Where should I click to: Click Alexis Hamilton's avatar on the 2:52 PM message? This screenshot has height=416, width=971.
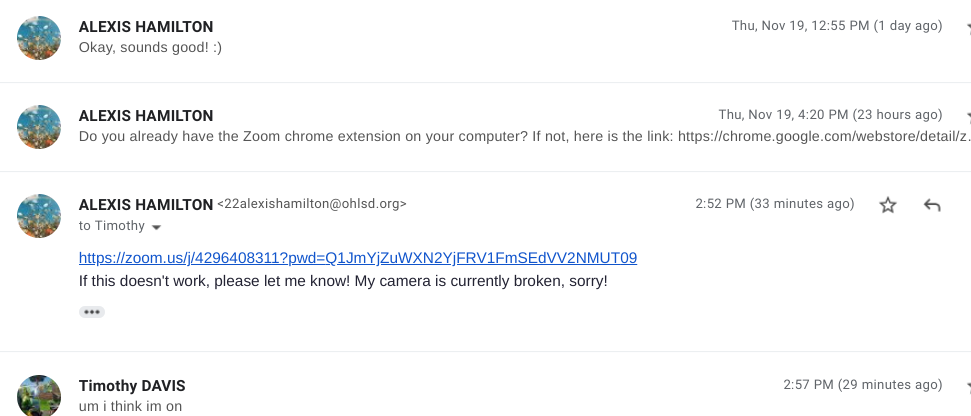[40, 216]
